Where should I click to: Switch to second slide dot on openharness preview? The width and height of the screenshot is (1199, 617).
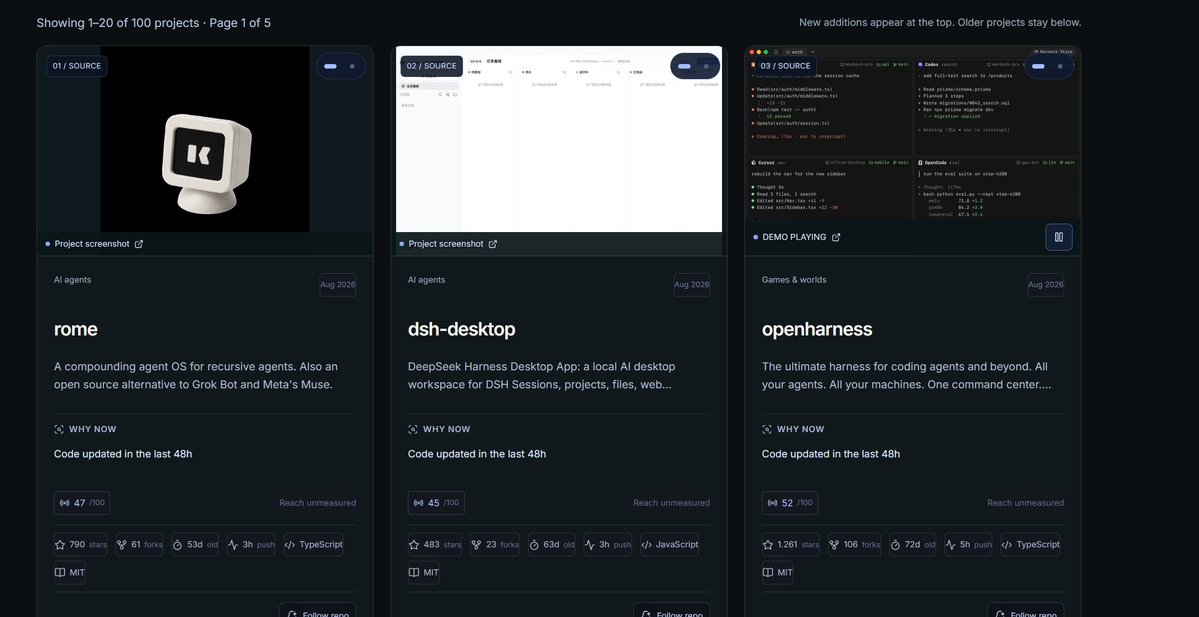(x=1060, y=67)
